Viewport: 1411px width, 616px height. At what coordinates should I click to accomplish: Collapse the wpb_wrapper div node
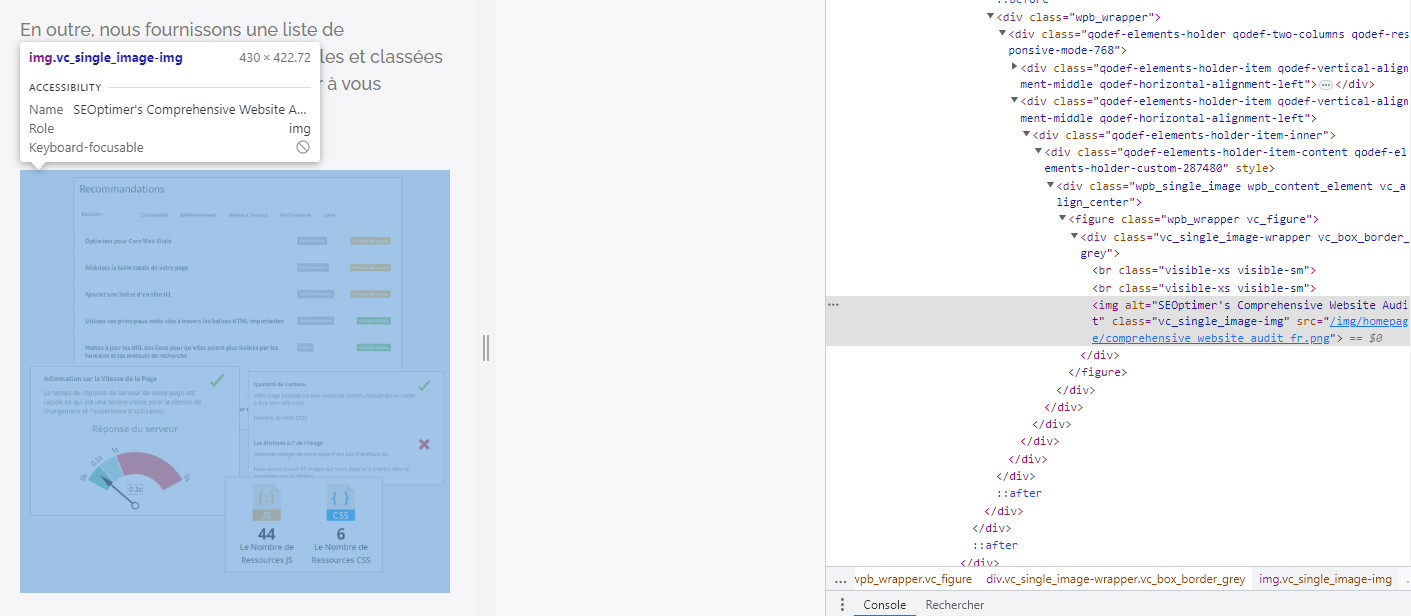click(x=991, y=17)
